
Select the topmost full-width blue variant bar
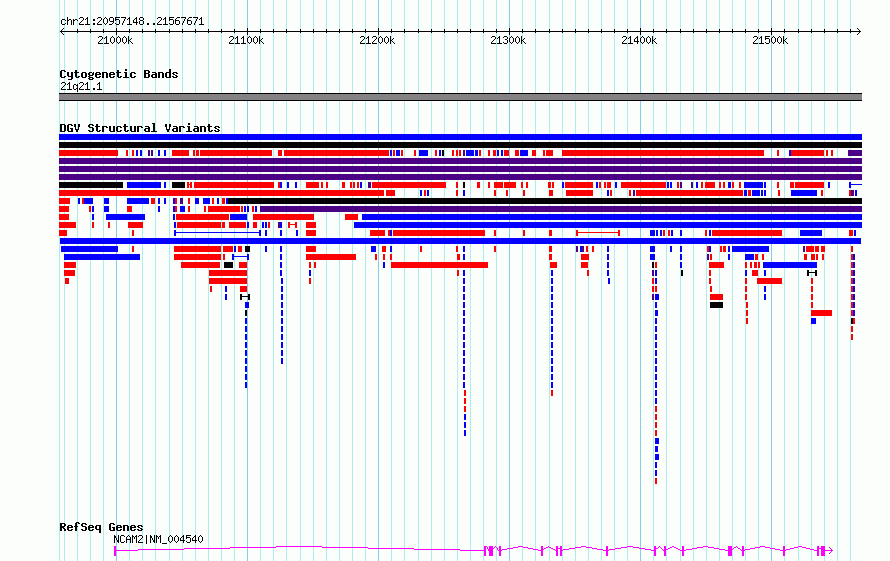[x=460, y=137]
